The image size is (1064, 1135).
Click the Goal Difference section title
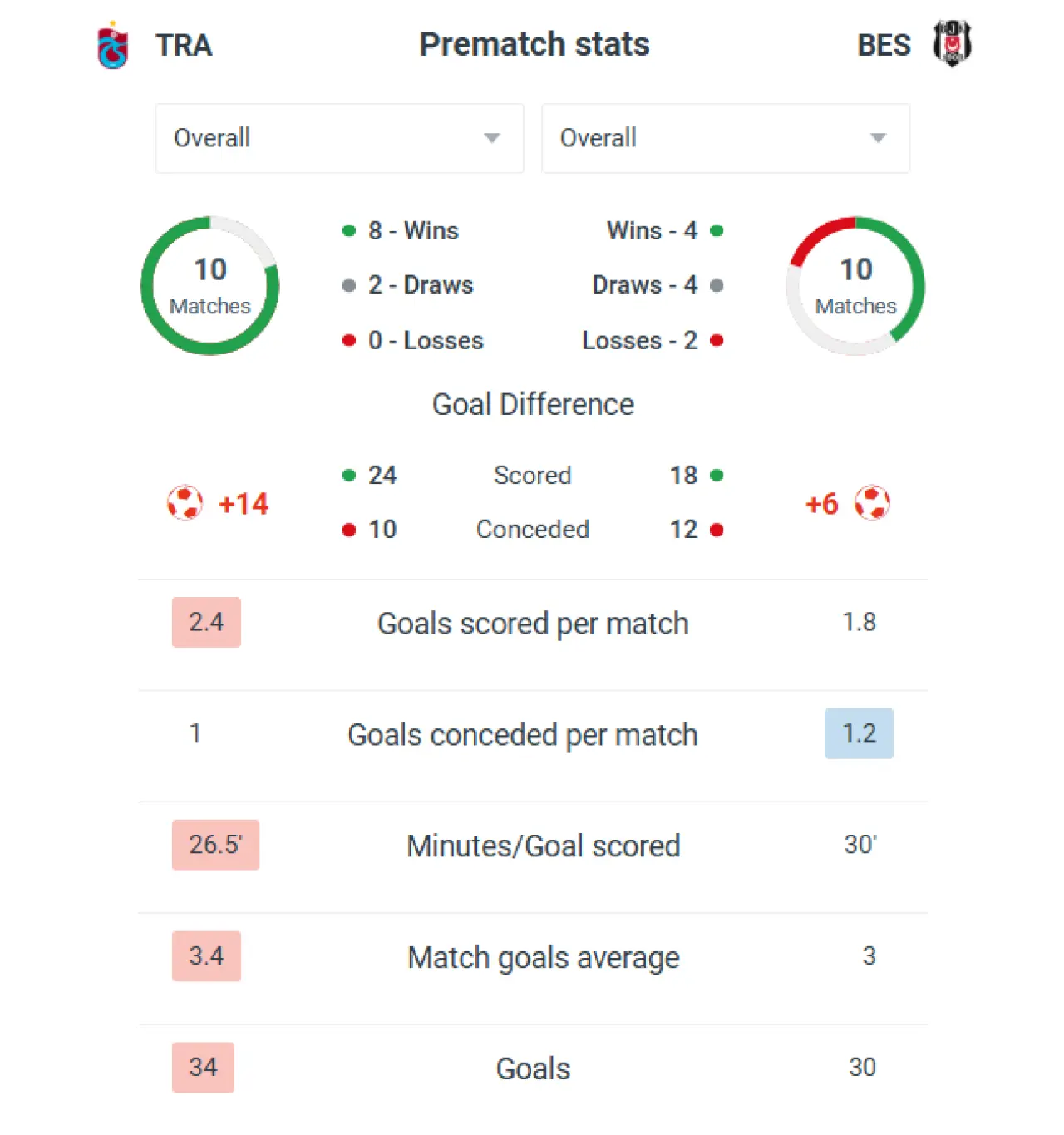pos(533,404)
